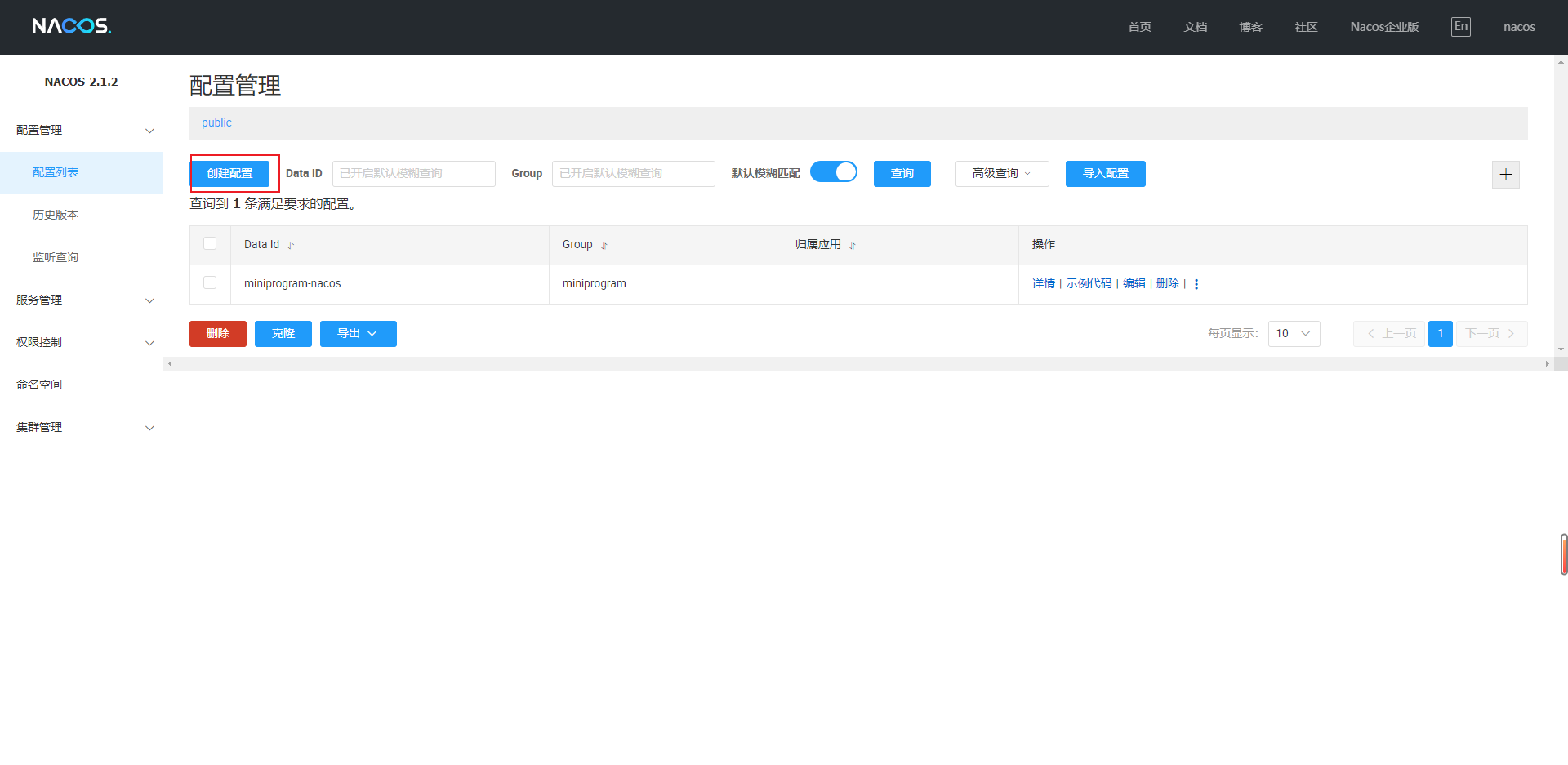
Task: Open the page size dropdown showing 10
Action: [1294, 333]
